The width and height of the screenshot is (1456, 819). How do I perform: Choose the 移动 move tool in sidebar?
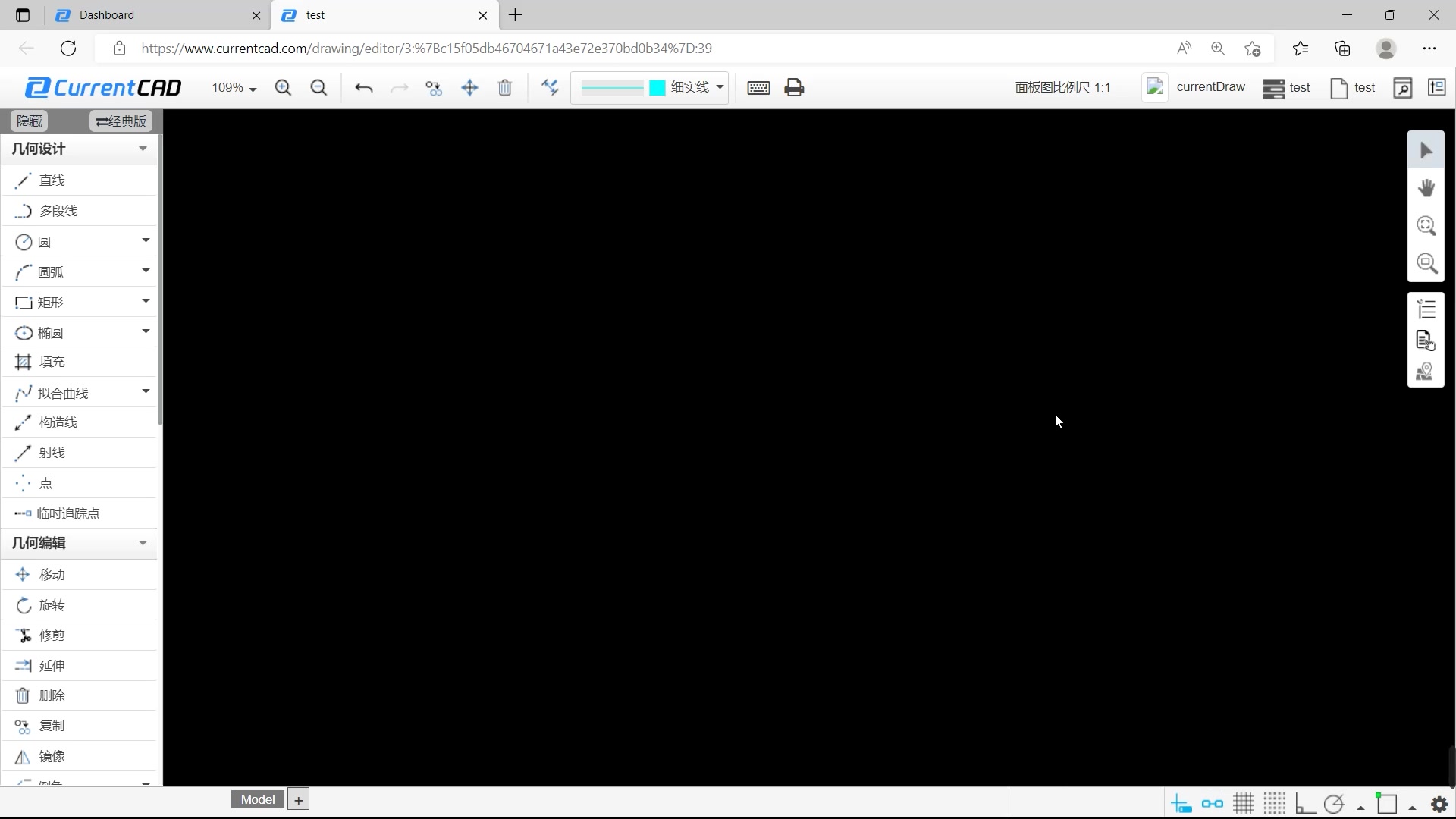(80, 575)
